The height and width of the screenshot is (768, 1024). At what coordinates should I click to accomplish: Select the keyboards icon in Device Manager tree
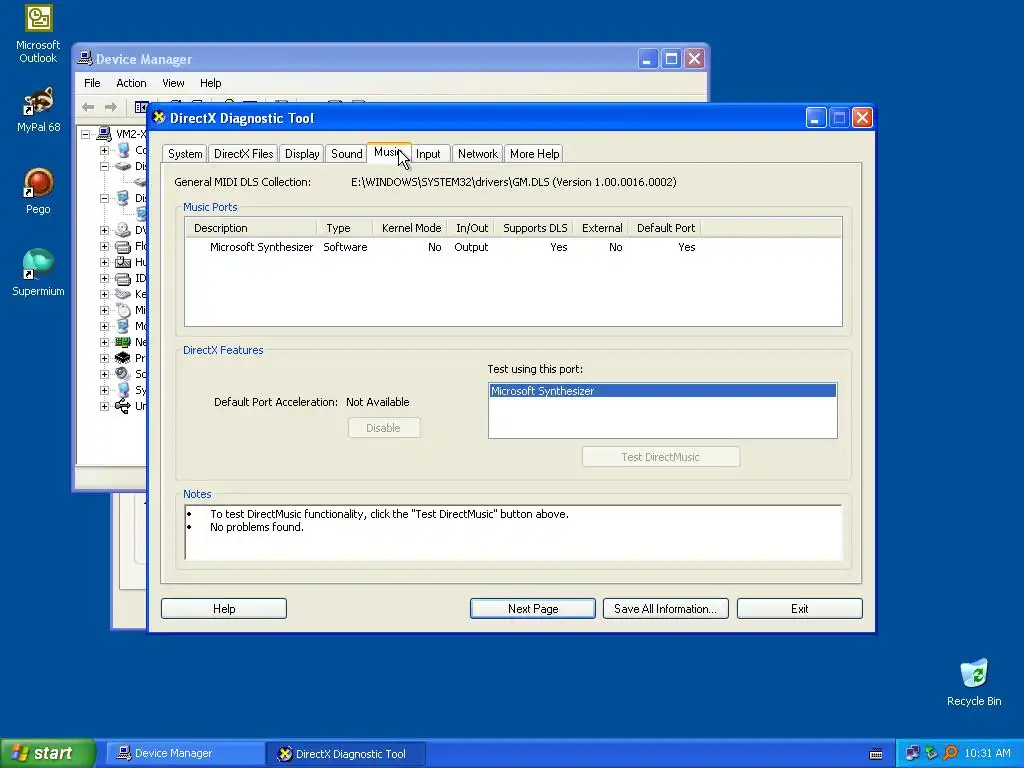(x=123, y=294)
